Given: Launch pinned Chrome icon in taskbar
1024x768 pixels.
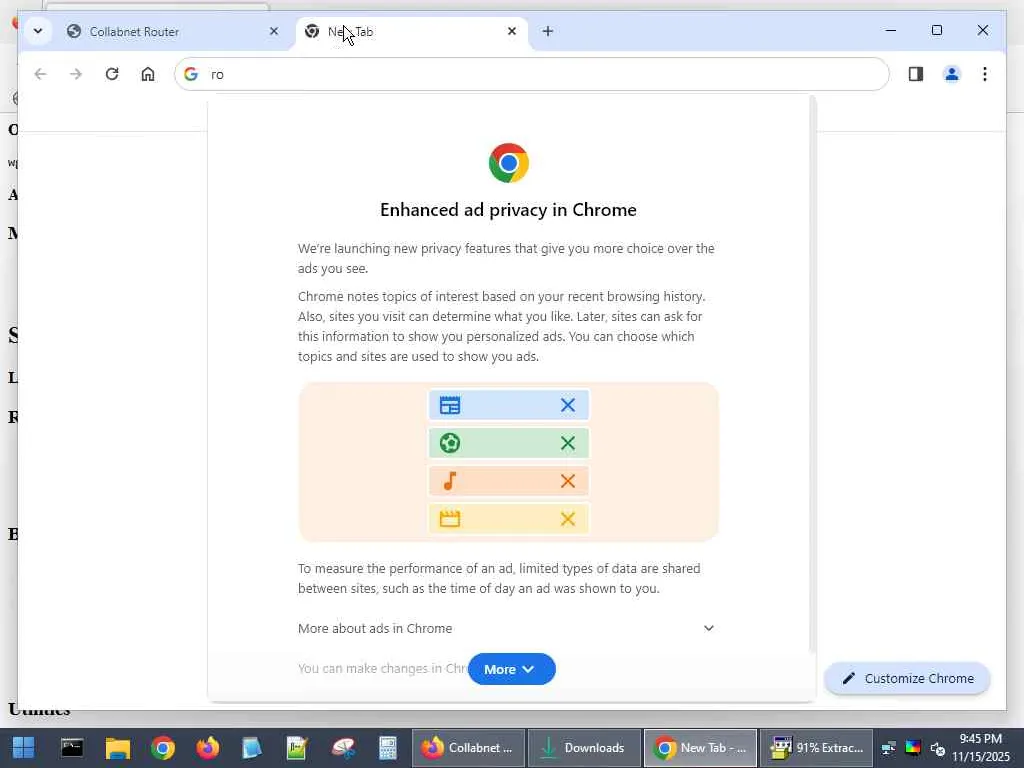Looking at the screenshot, I should (163, 748).
